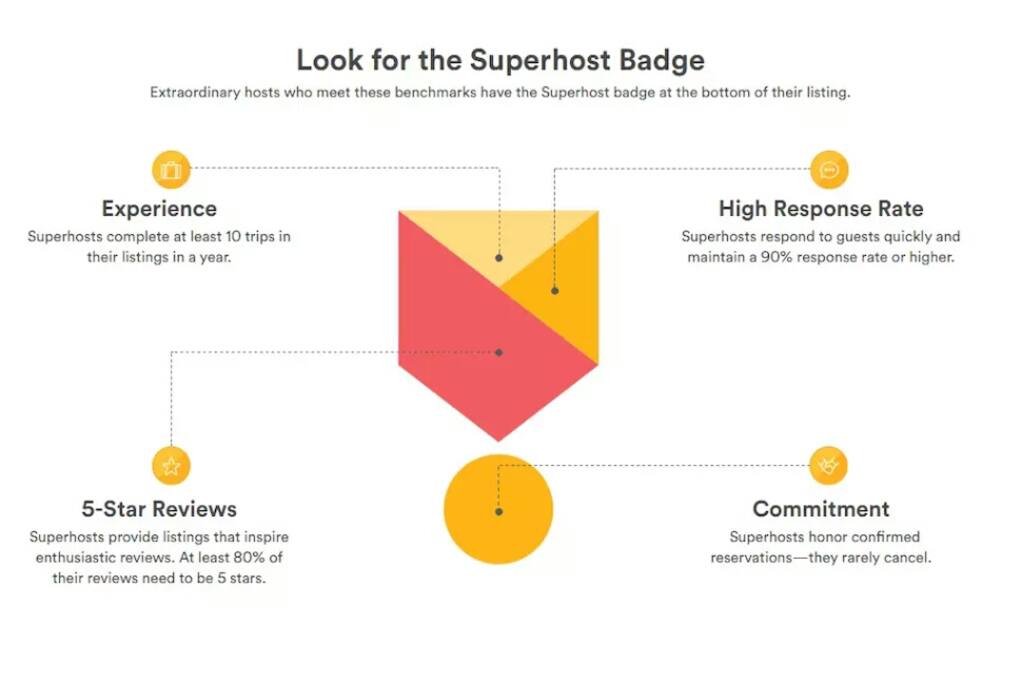Select the Experience heading
Screen dimensions: 1020x683
tap(159, 209)
